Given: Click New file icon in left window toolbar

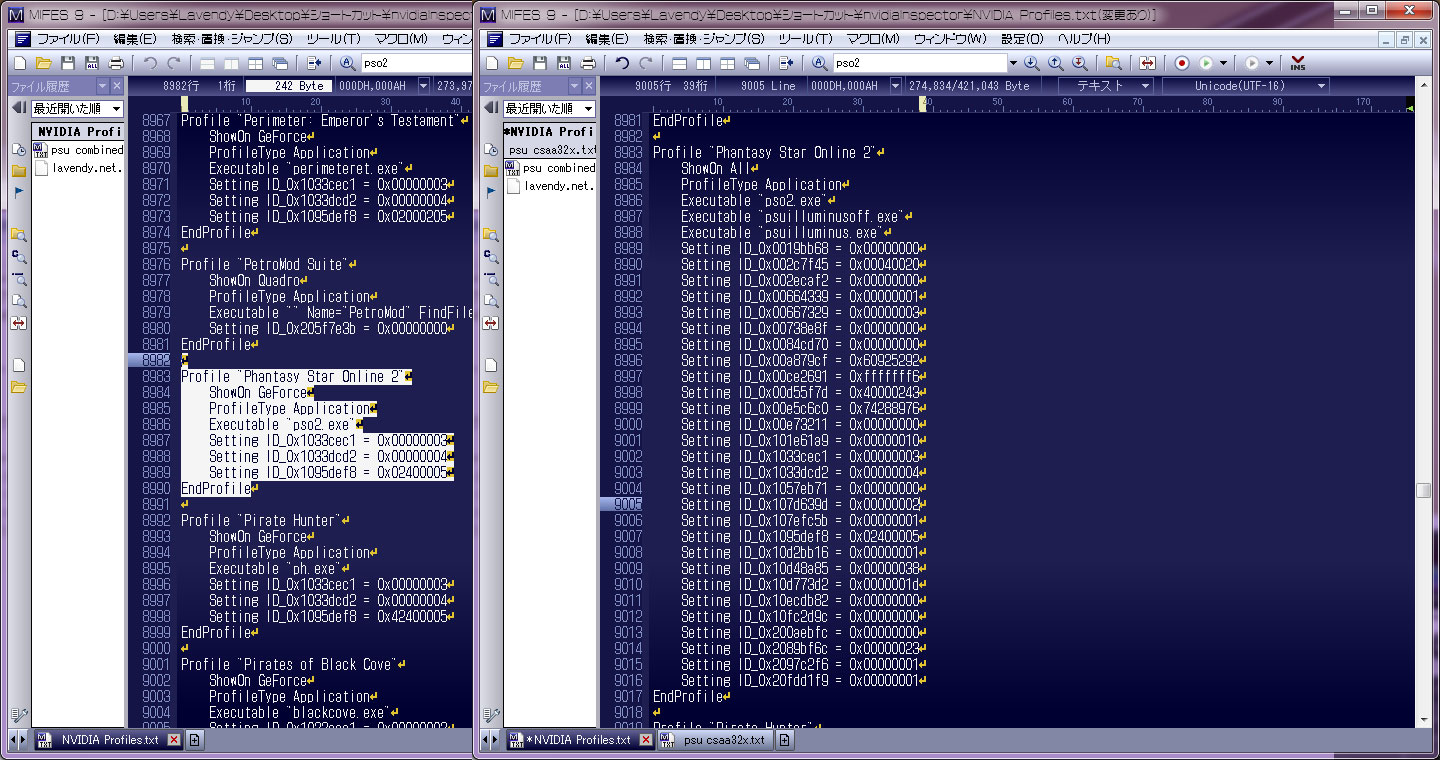Looking at the screenshot, I should tap(20, 63).
